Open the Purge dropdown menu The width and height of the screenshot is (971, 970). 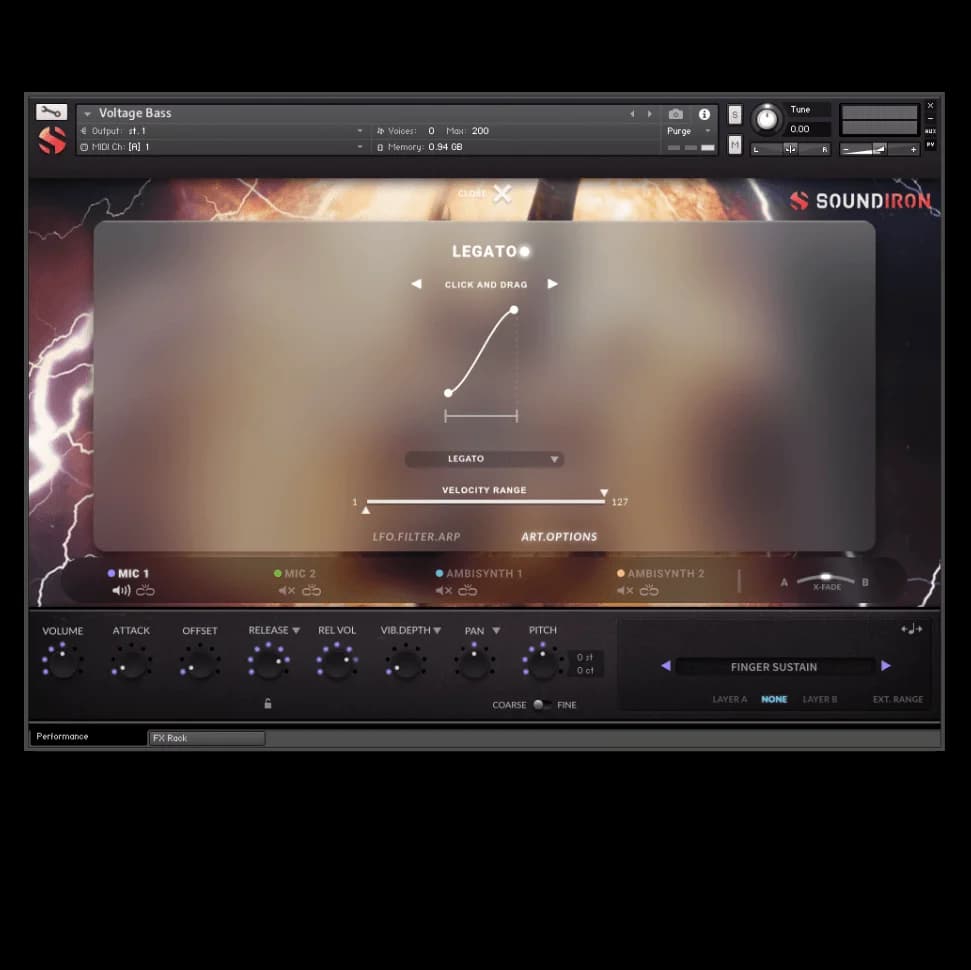point(705,131)
